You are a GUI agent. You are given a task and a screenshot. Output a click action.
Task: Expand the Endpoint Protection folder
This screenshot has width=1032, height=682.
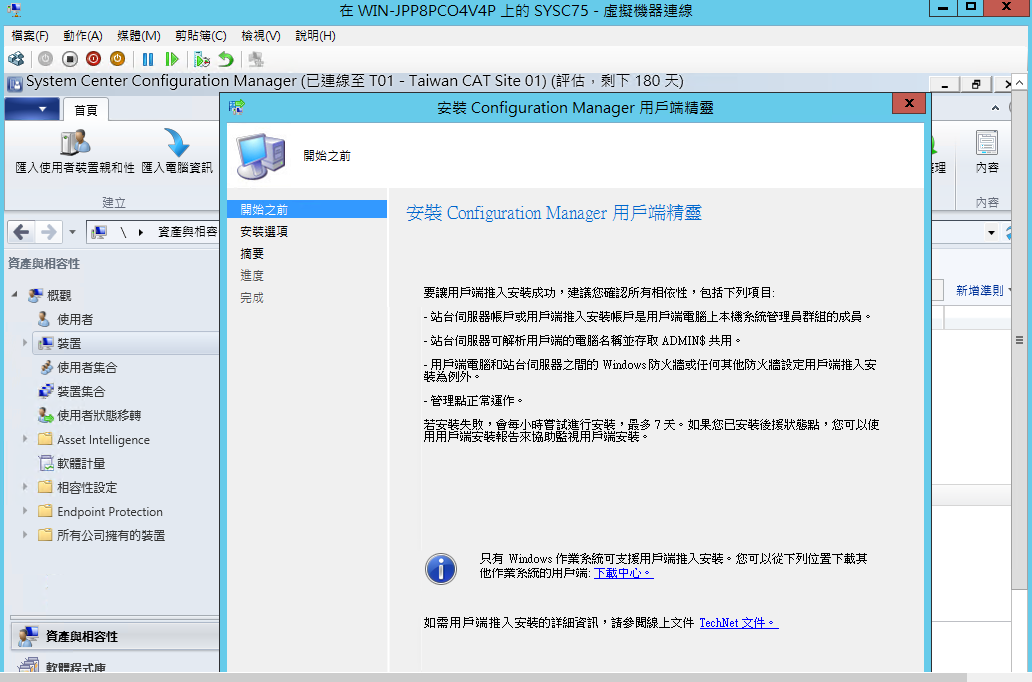(x=25, y=510)
